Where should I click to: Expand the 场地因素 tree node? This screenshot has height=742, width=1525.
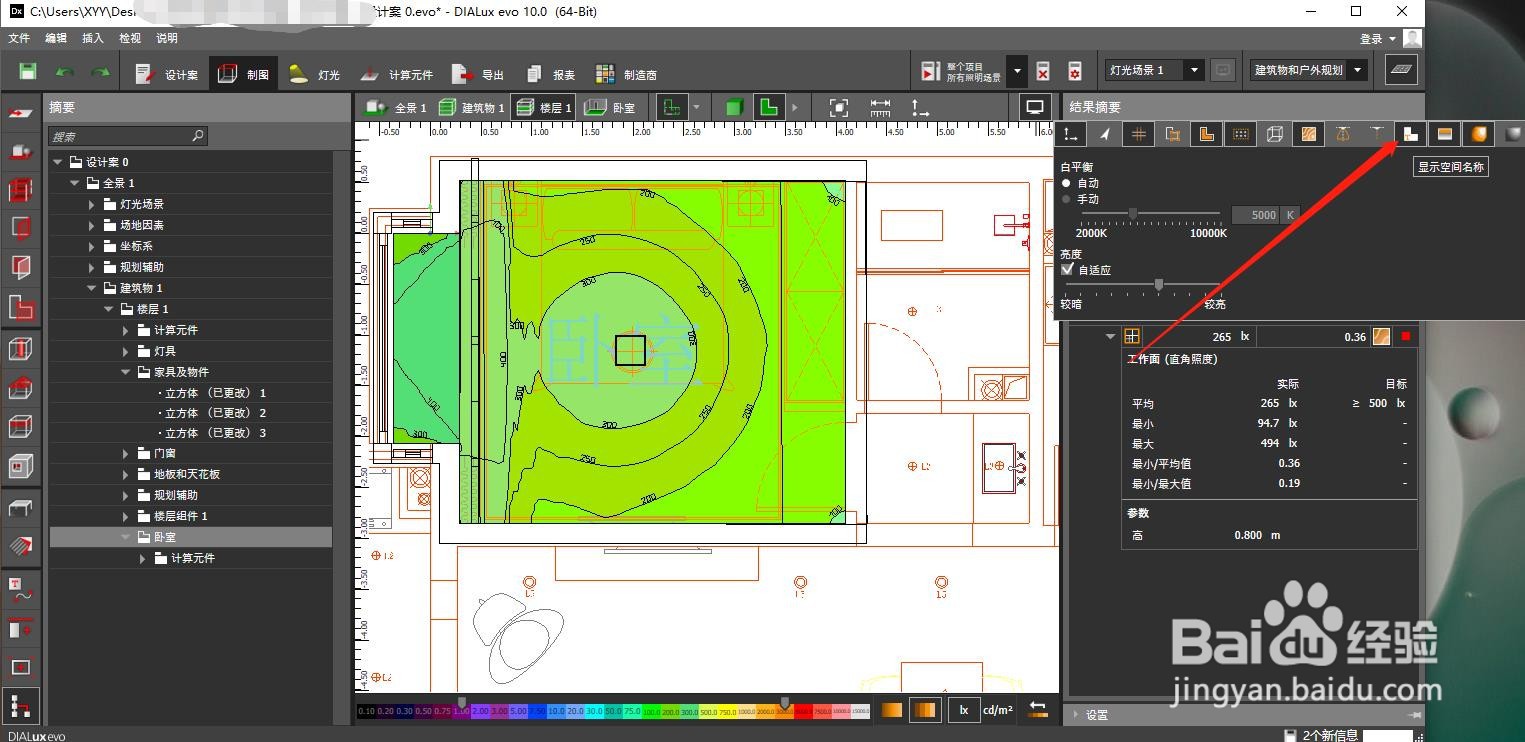[x=92, y=225]
